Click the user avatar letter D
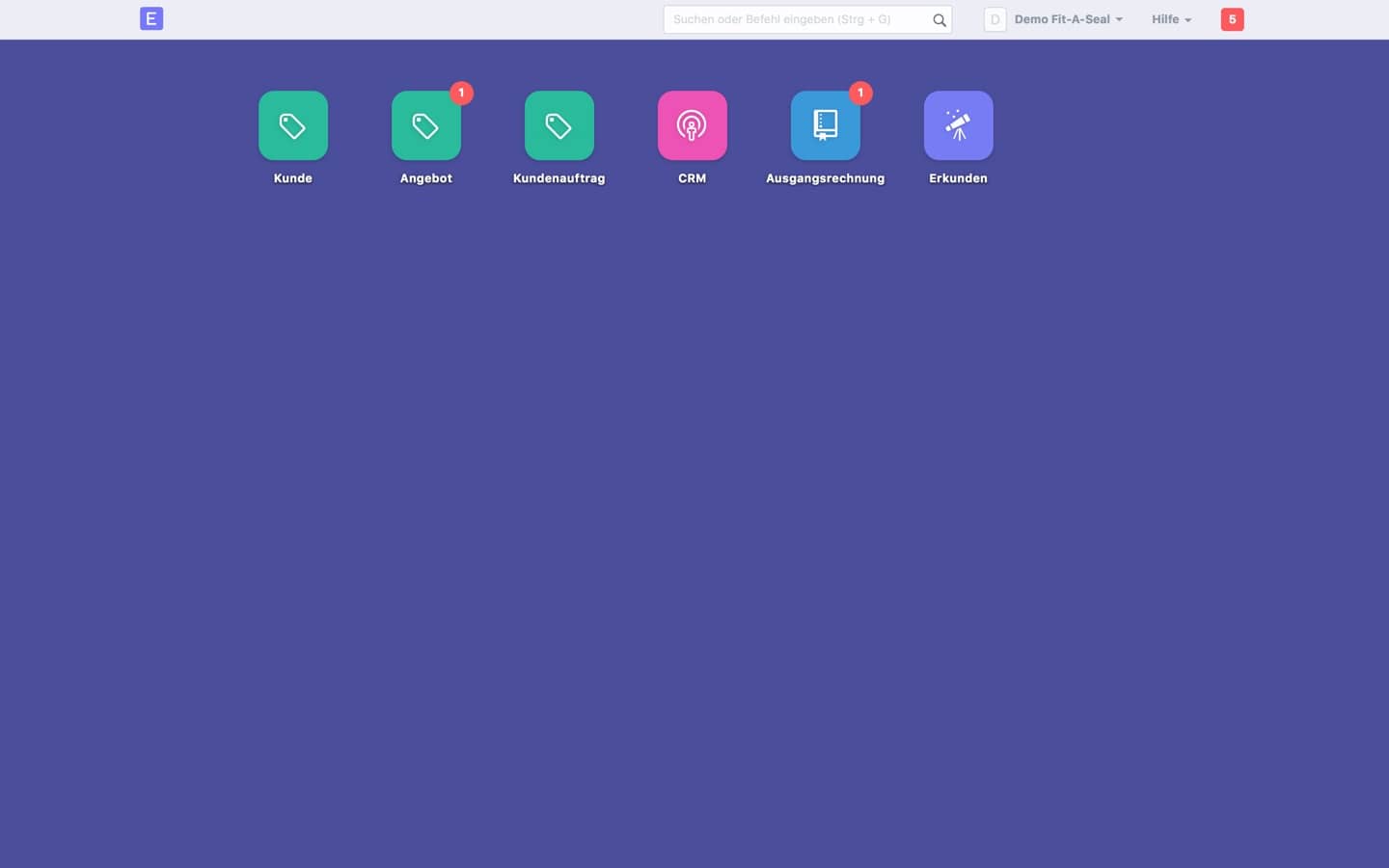Viewport: 1389px width, 868px height. (x=995, y=19)
